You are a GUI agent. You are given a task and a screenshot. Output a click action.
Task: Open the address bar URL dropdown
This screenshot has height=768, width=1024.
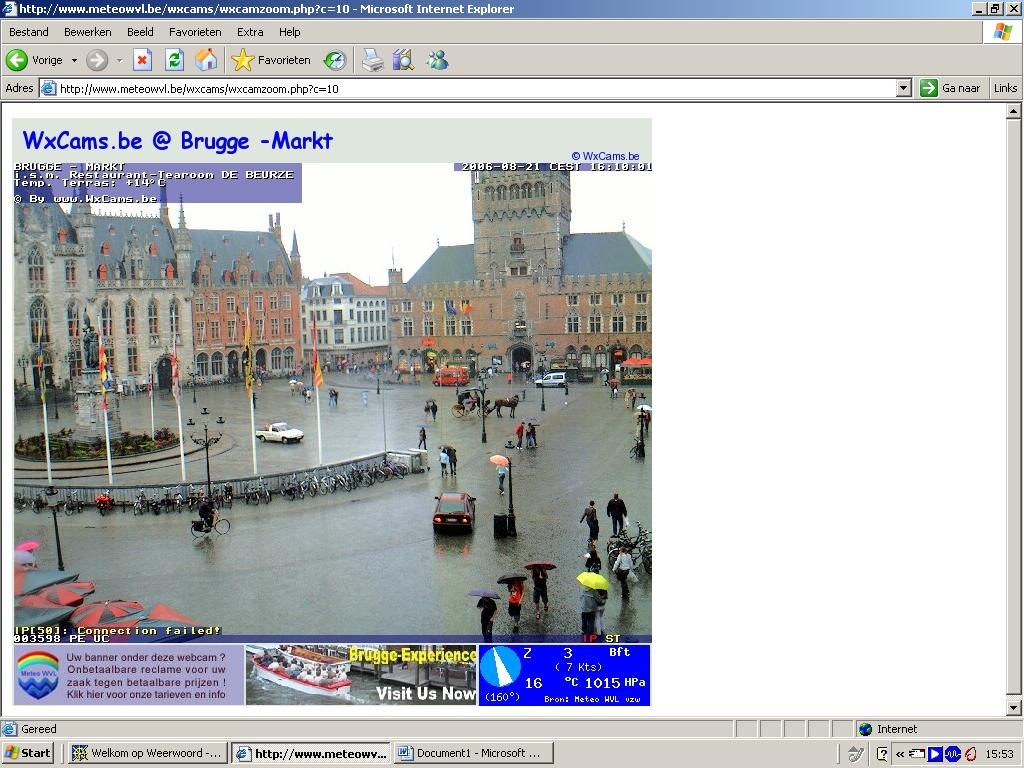click(x=904, y=88)
